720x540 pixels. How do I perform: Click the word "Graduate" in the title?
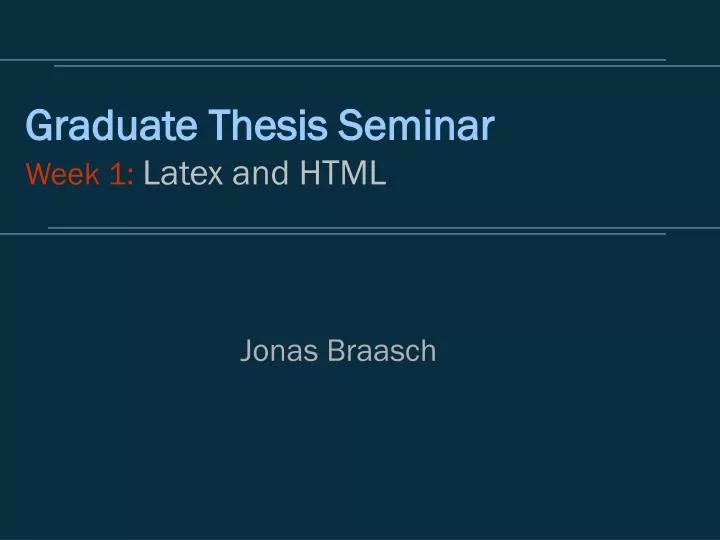click(x=112, y=126)
